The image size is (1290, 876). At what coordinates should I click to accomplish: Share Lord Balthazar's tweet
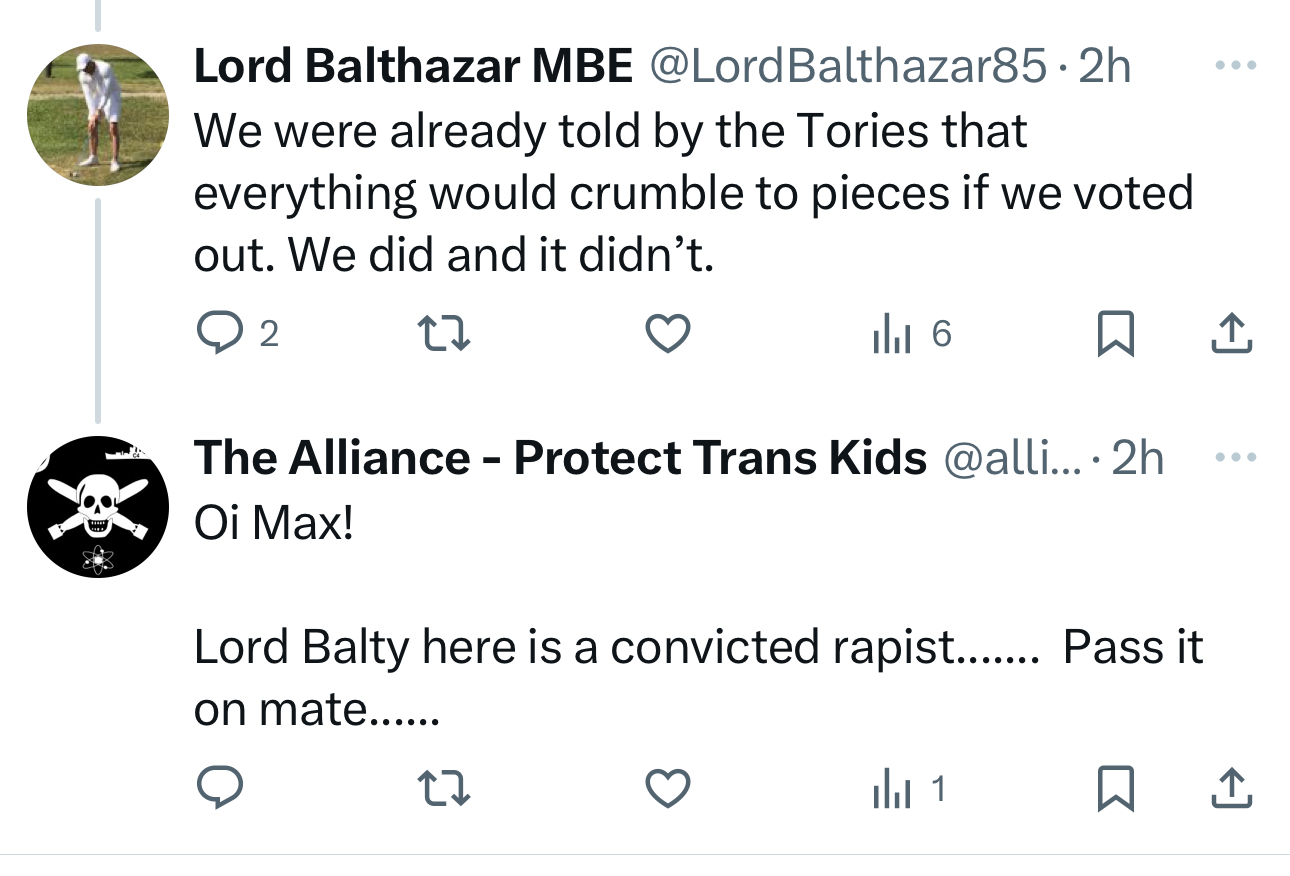click(x=1231, y=334)
